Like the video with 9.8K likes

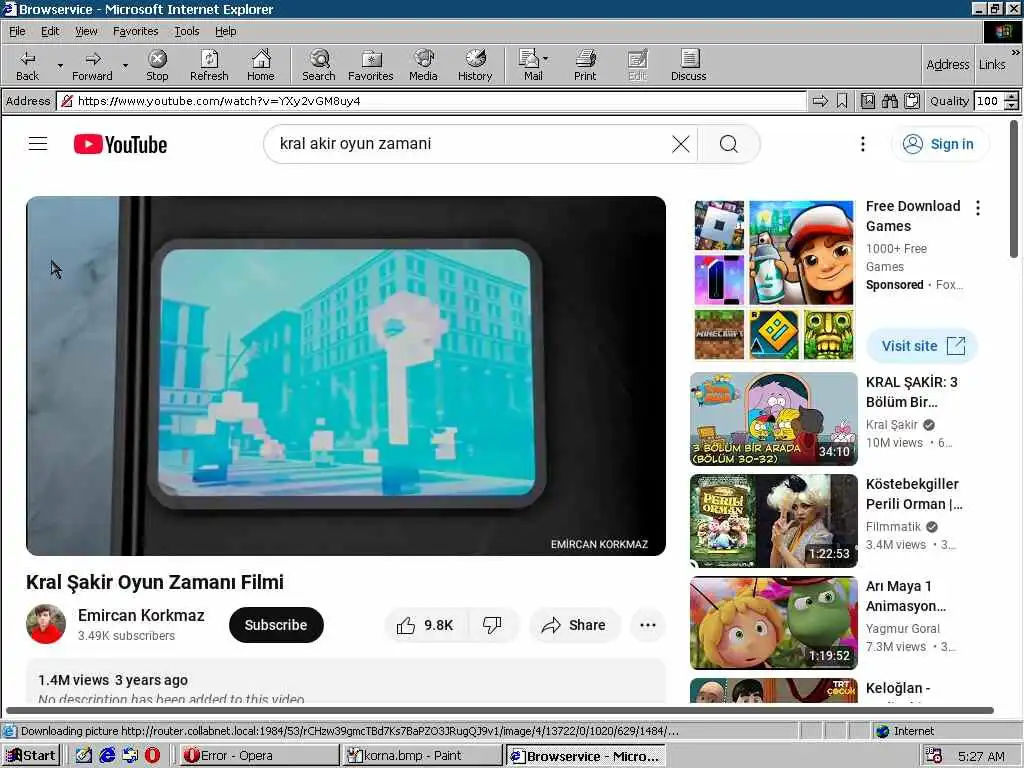[x=425, y=625]
